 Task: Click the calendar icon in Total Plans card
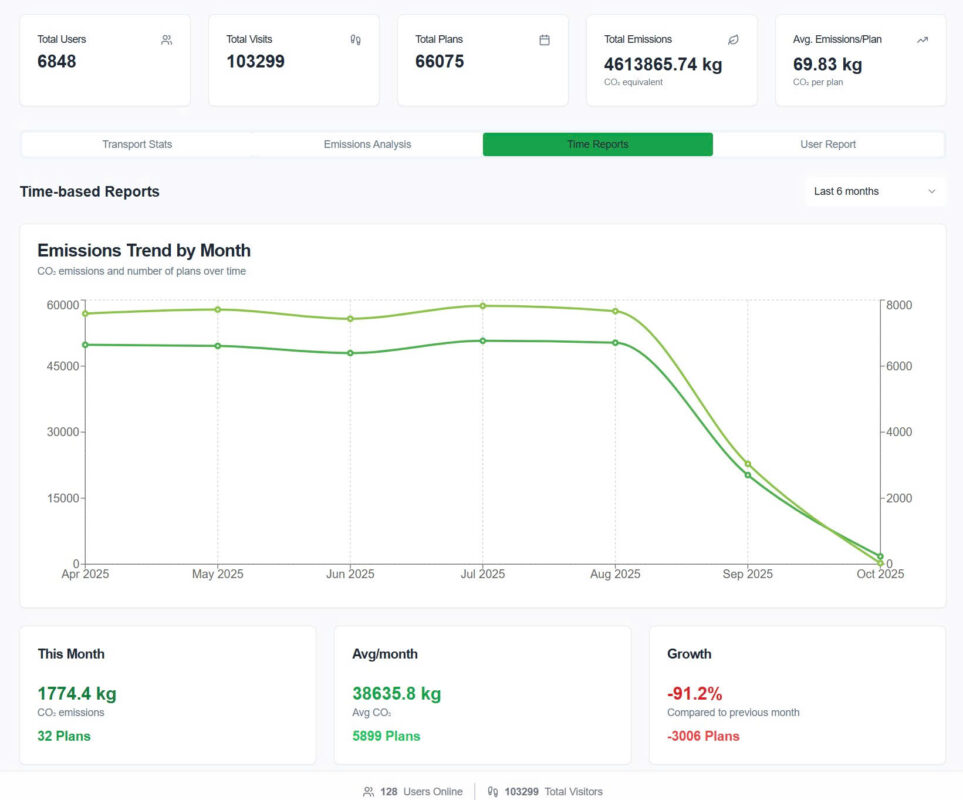coord(544,40)
